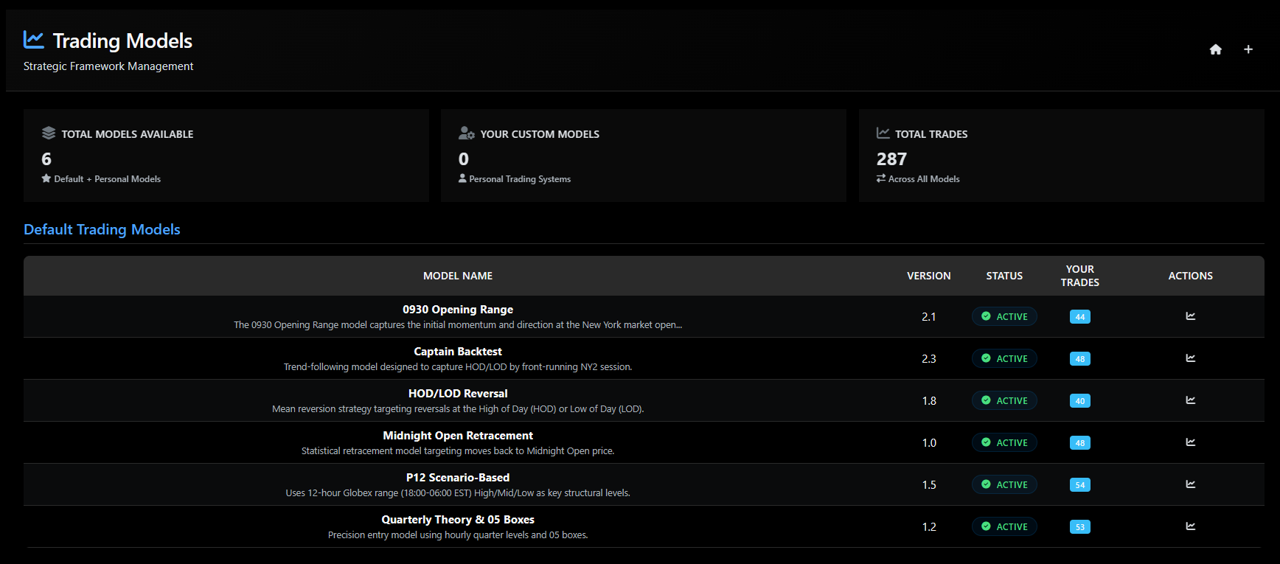The image size is (1280, 564).
Task: Open chart action for Midnight Open Retracement
Action: coord(1190,442)
